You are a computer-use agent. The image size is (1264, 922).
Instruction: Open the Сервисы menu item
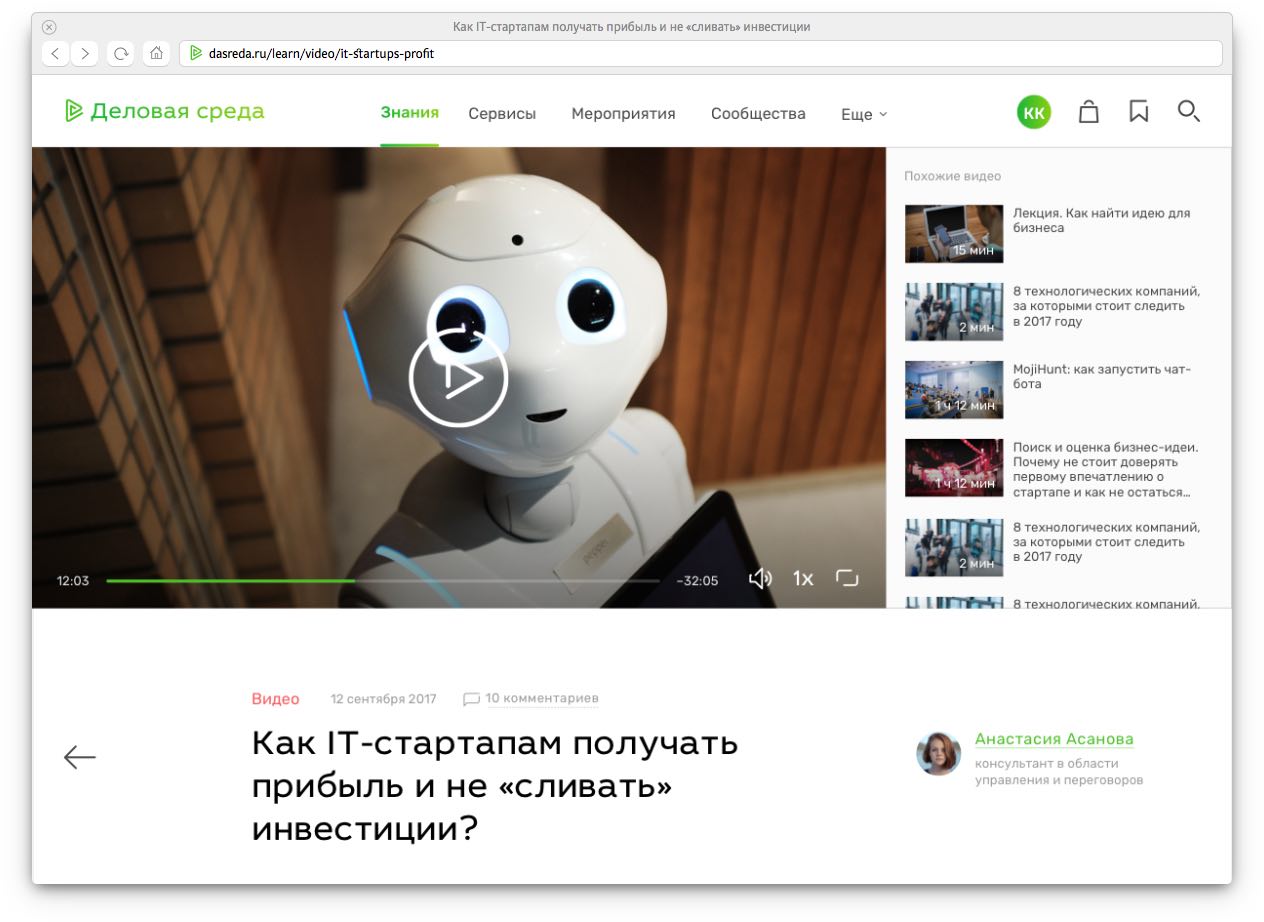tap(502, 114)
